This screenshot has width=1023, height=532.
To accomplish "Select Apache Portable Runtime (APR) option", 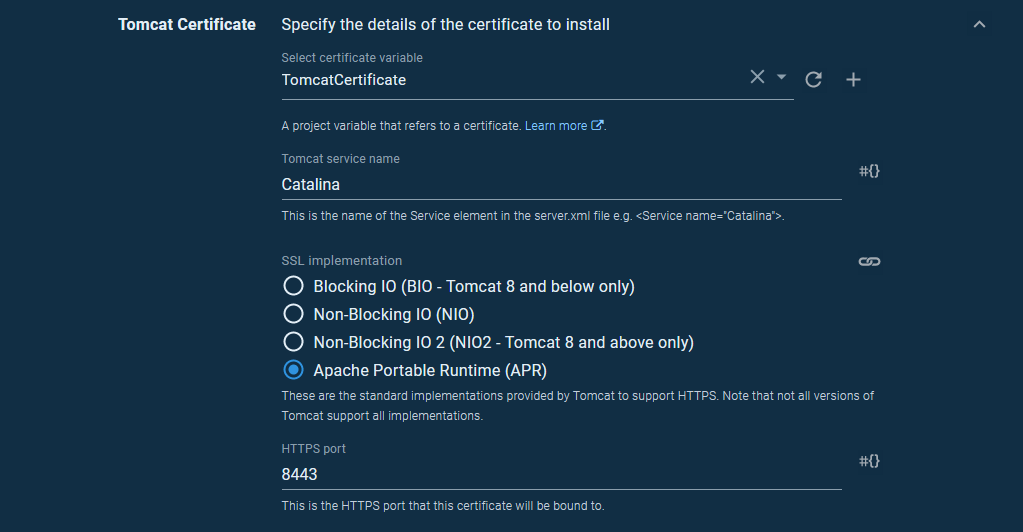I will point(293,370).
